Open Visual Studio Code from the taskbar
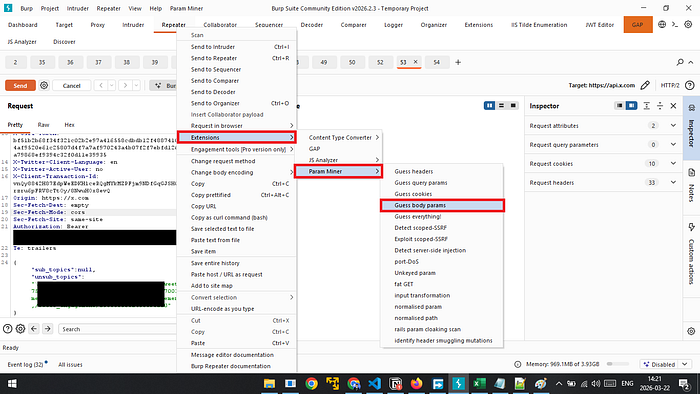The width and height of the screenshot is (700, 394). 375,383
